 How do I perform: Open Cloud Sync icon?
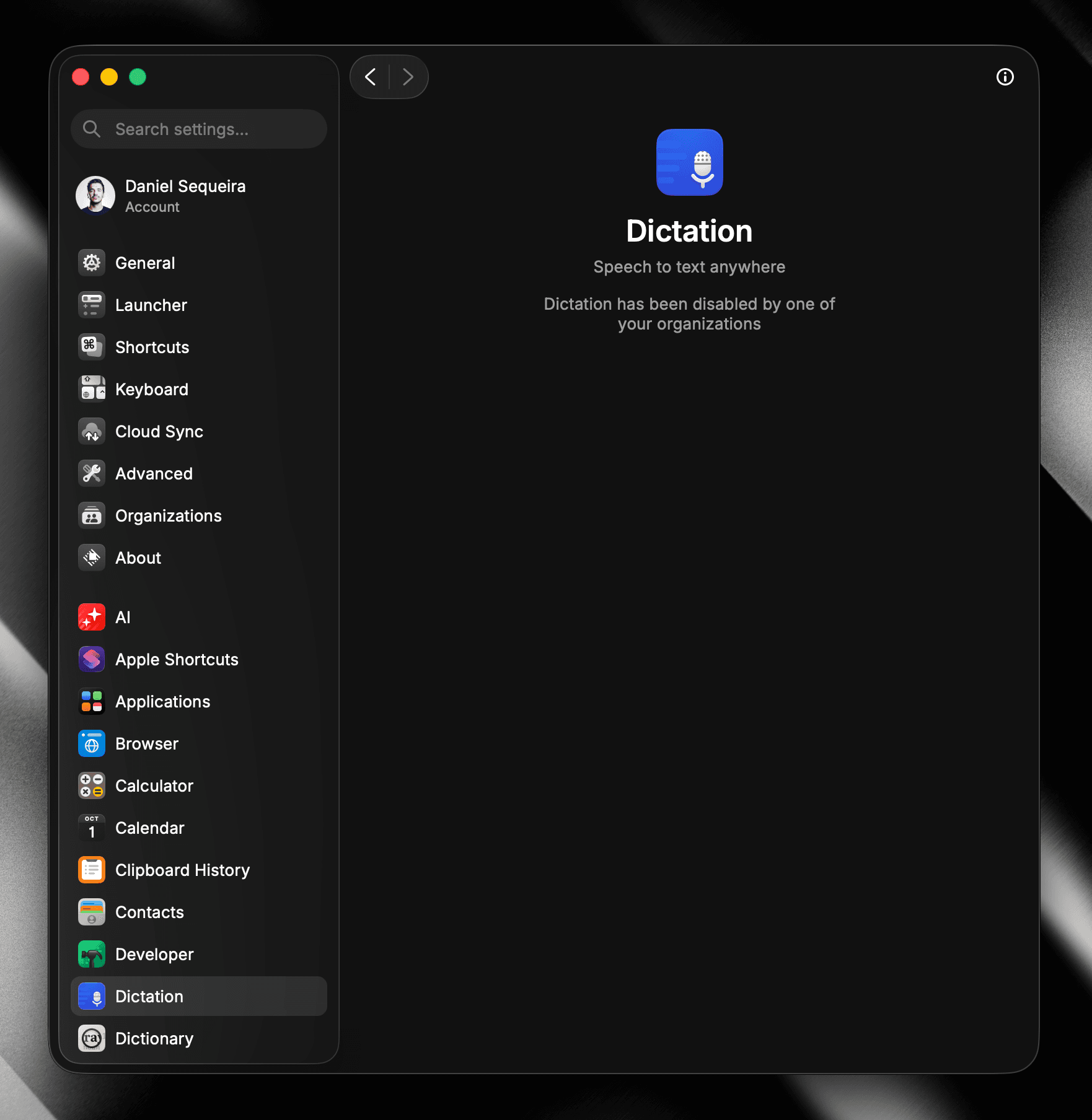tap(92, 432)
